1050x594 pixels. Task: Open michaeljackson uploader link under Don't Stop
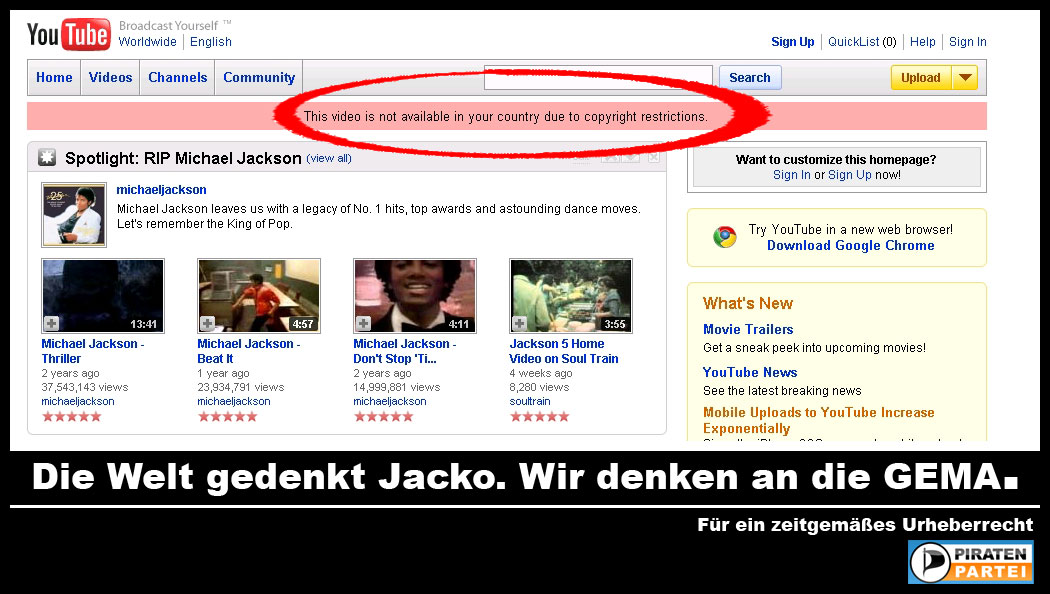pyautogui.click(x=390, y=401)
